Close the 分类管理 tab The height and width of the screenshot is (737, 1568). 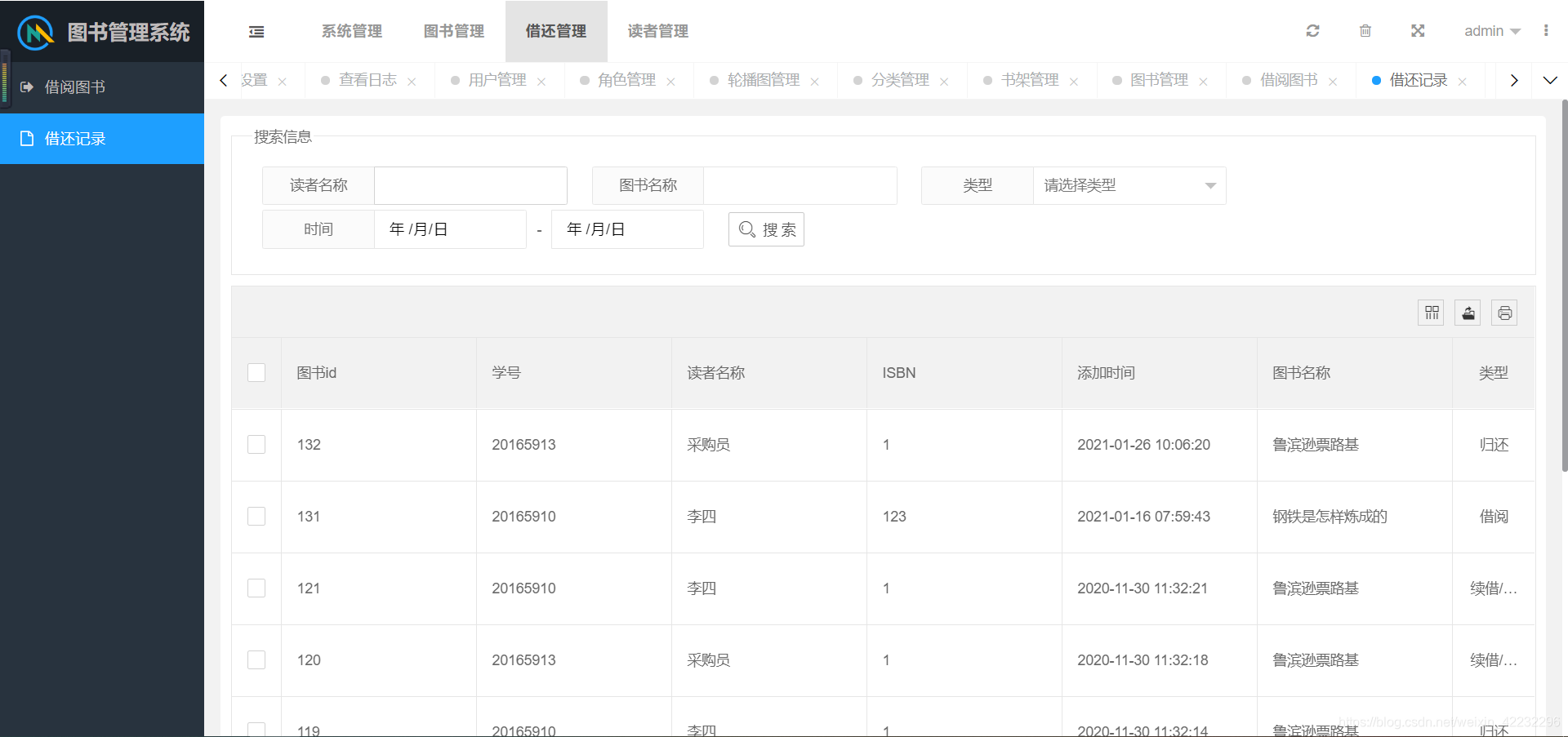(x=944, y=82)
